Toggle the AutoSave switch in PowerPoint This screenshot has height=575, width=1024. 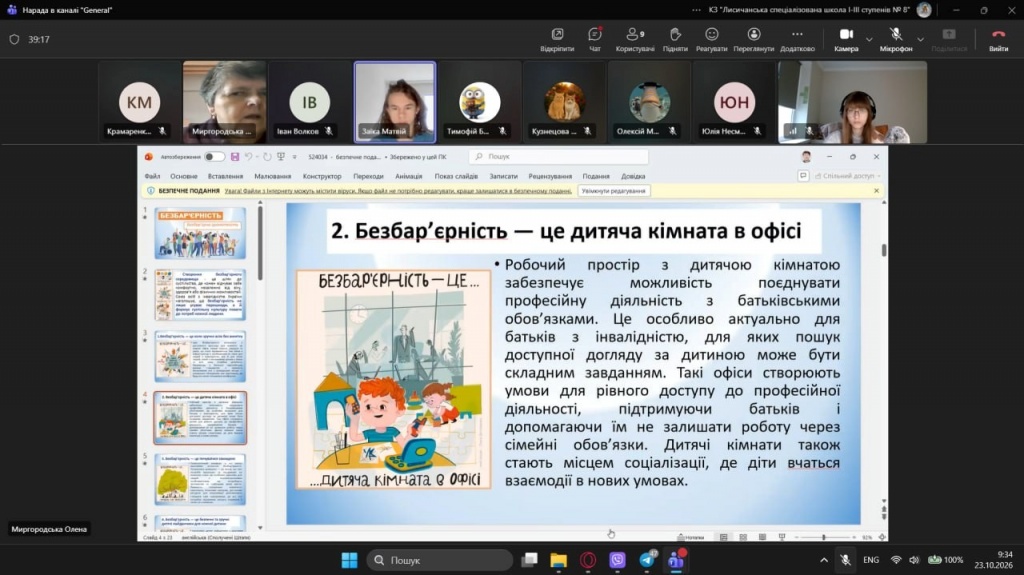click(214, 157)
